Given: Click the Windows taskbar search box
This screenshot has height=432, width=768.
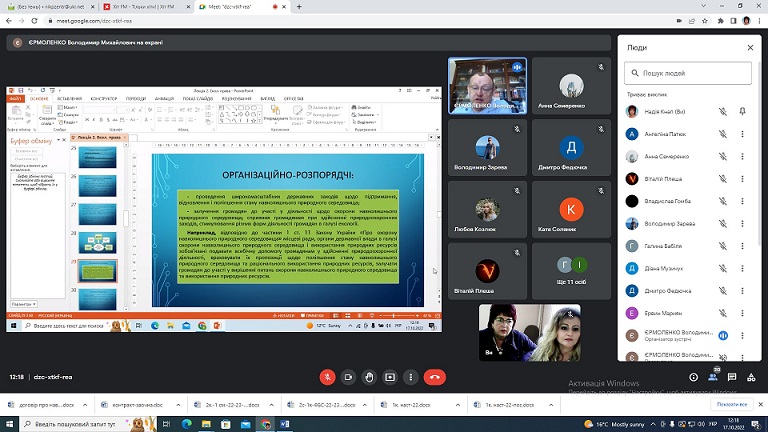Looking at the screenshot, I should point(88,424).
